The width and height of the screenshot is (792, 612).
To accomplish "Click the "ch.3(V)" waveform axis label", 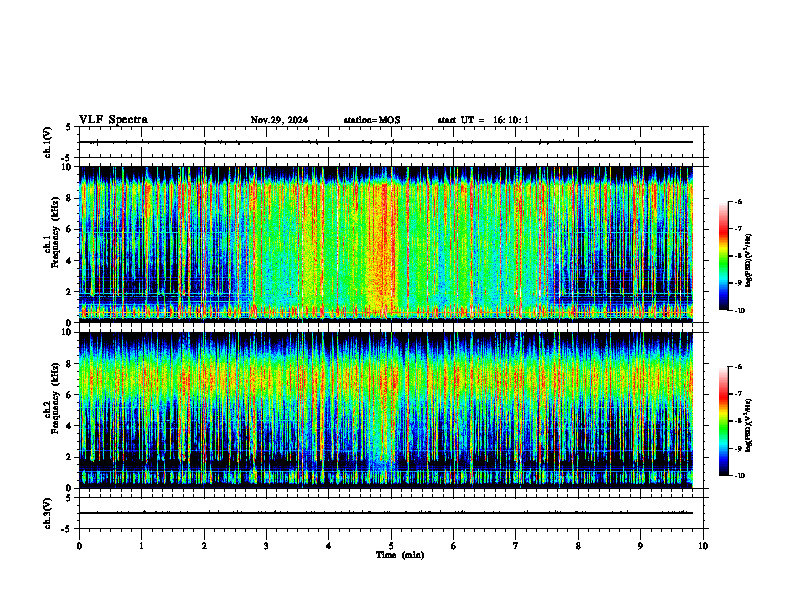I will coord(48,514).
